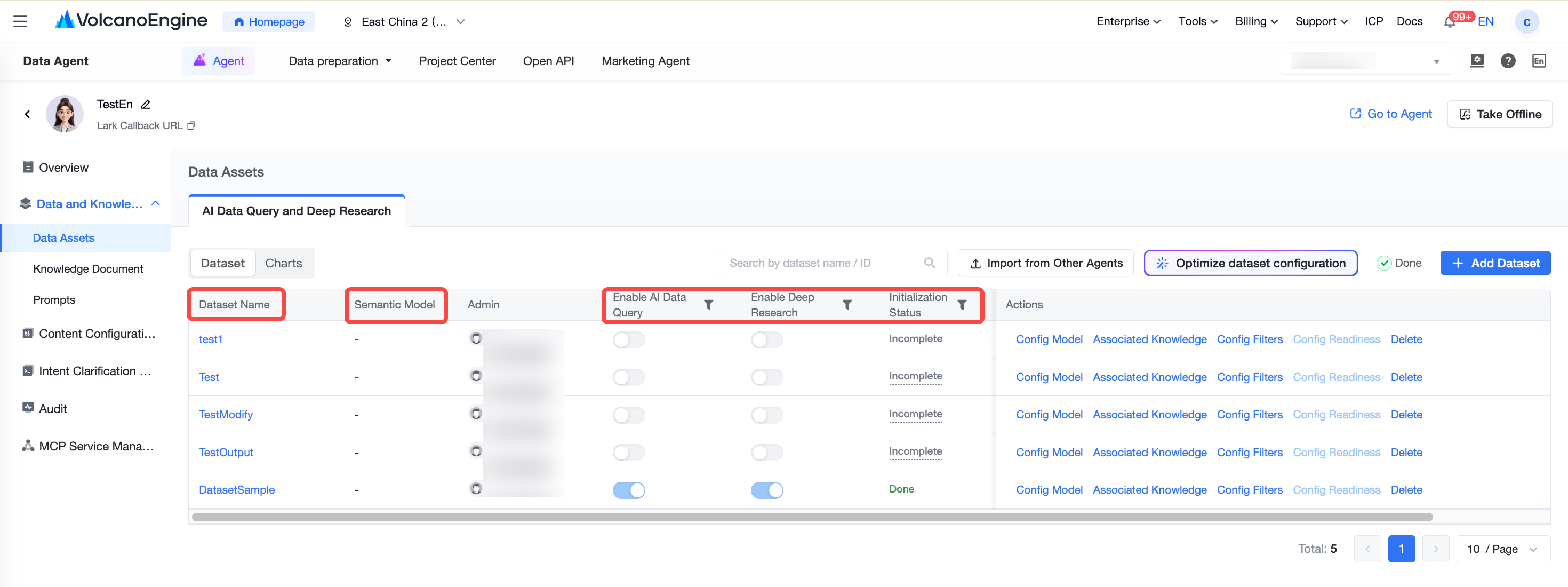
Task: Open the Data preparation dropdown
Action: (340, 61)
